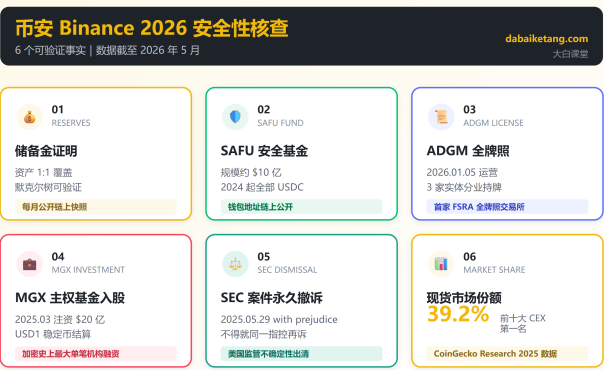Click the number 05 on the SEC card

(263, 257)
